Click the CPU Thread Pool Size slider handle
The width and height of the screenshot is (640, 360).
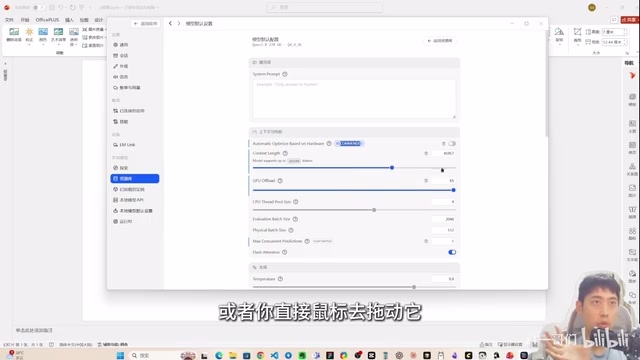pos(374,210)
